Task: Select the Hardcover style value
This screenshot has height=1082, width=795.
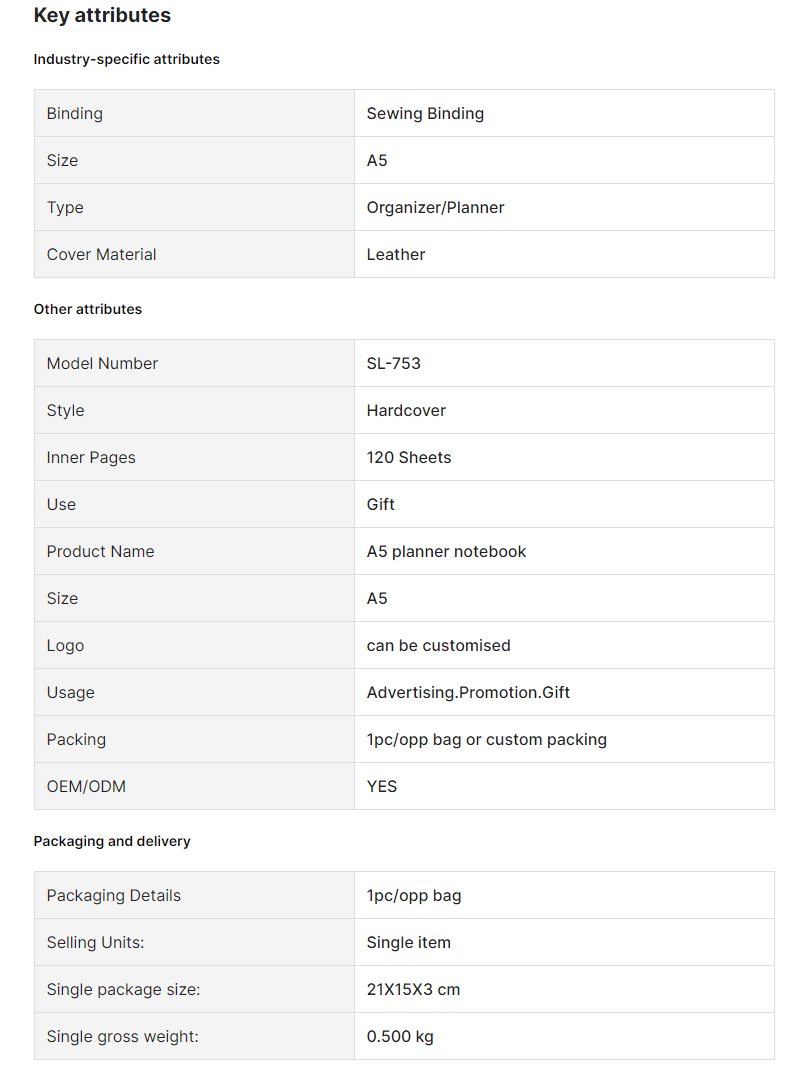Action: (406, 410)
